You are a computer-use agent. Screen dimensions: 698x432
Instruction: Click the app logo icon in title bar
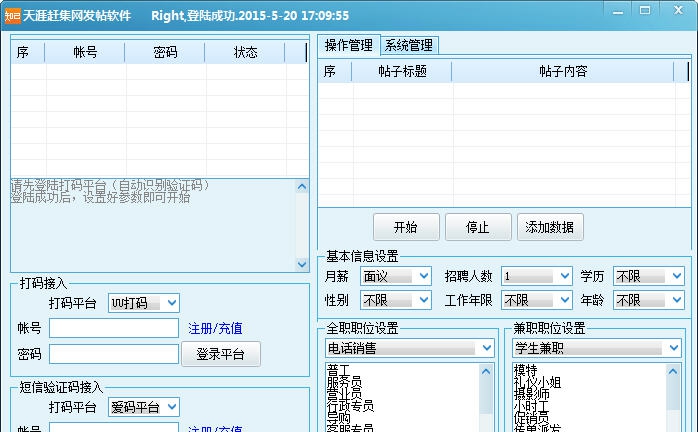coord(12,15)
